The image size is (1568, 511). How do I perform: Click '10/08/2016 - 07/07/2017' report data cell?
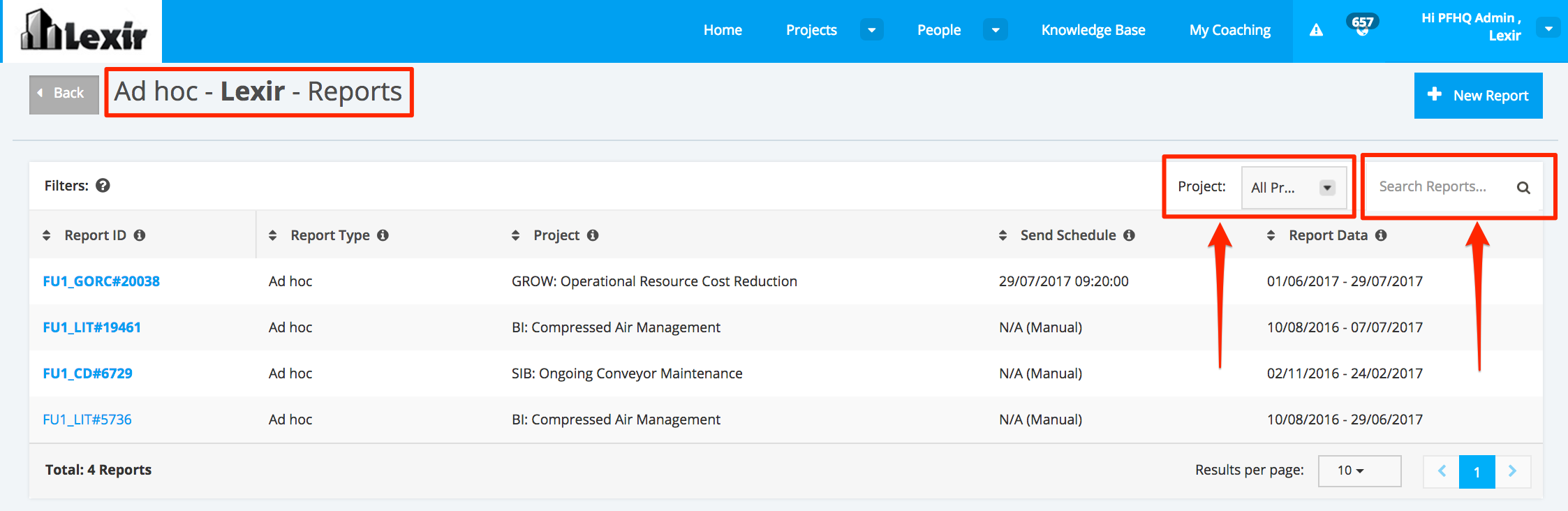click(x=1345, y=327)
